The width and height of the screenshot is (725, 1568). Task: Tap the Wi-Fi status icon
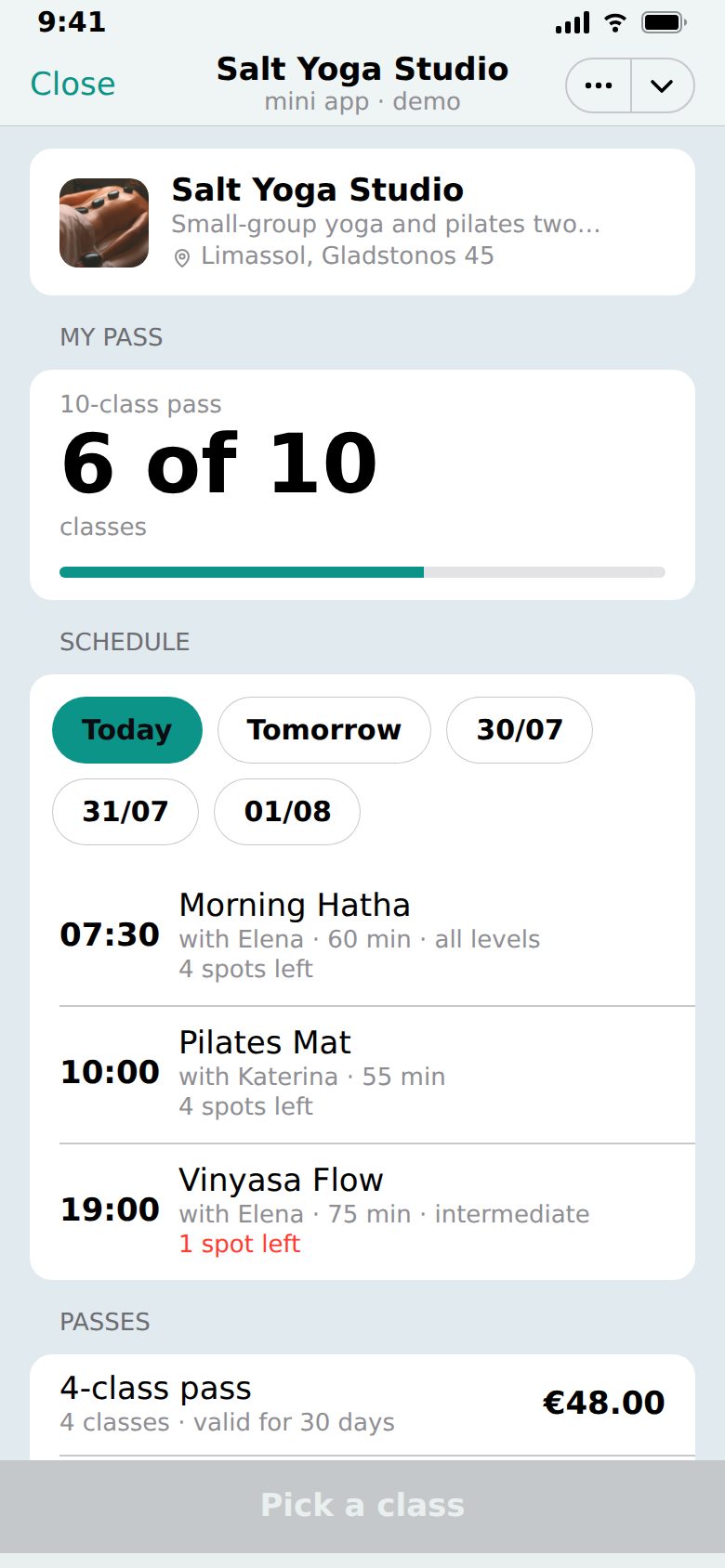pyautogui.click(x=614, y=22)
